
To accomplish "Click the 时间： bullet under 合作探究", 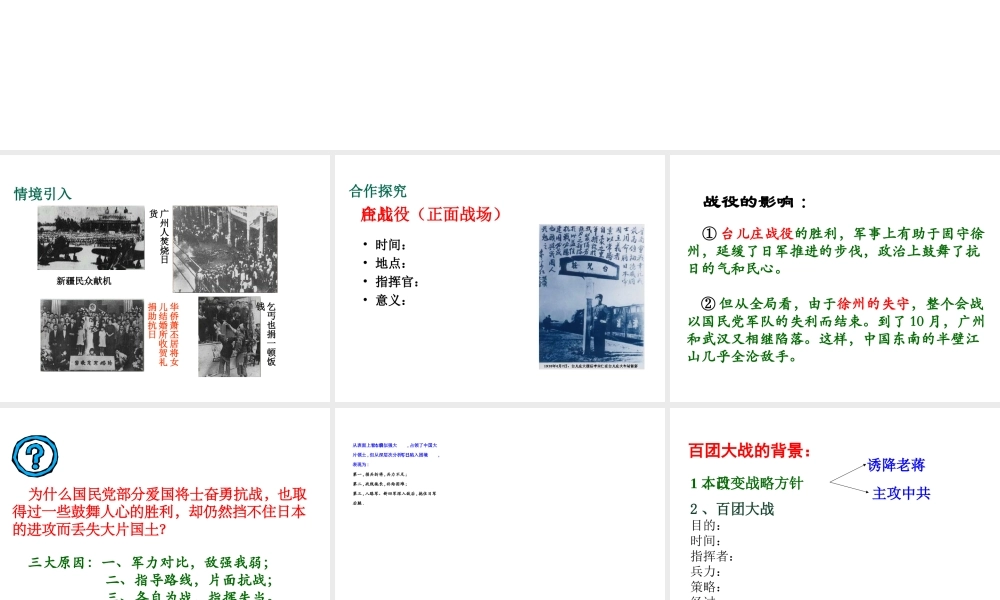I will coord(390,245).
